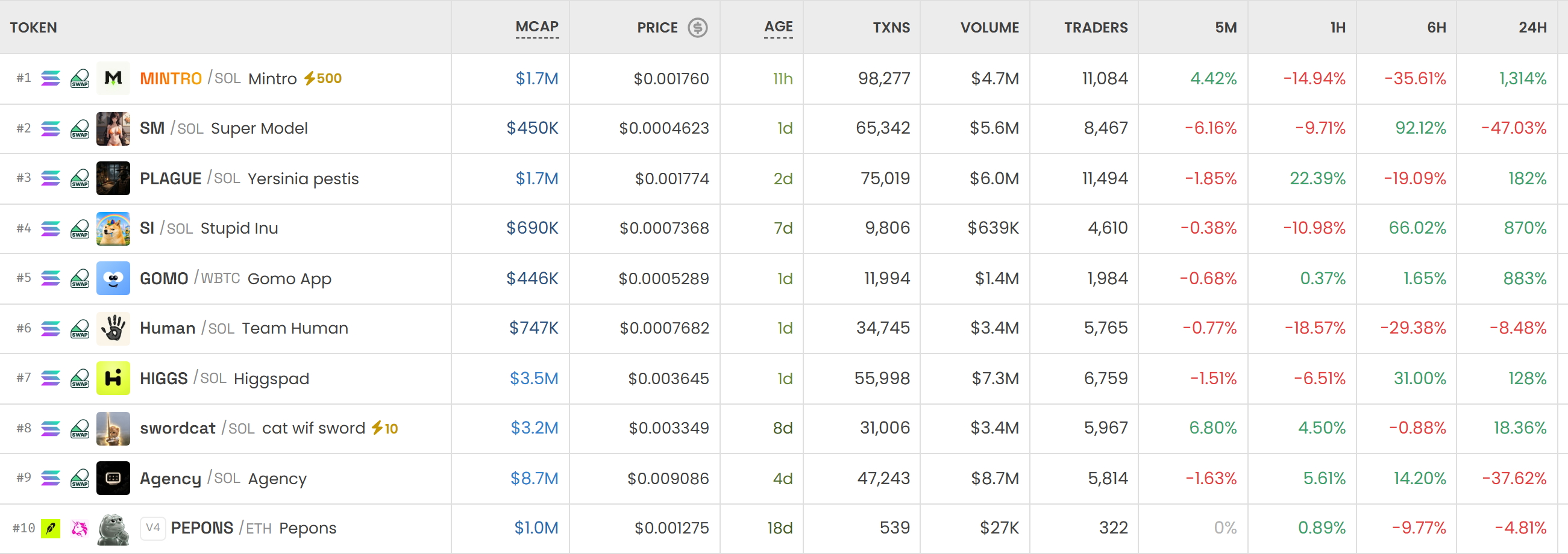Image resolution: width=1568 pixels, height=554 pixels.
Task: Sort by the TXNS column header
Action: 891,27
